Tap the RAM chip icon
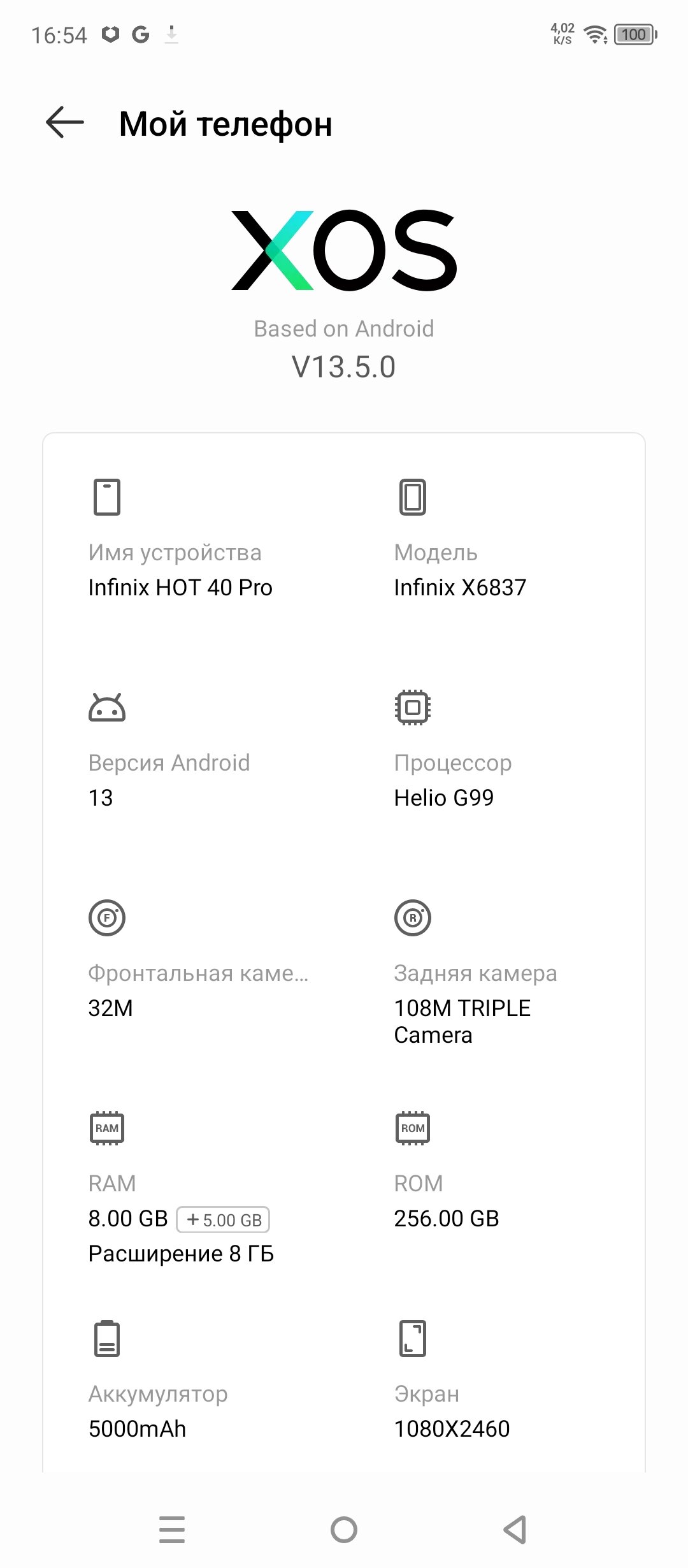Screen dimensions: 688x1568 [107, 1128]
